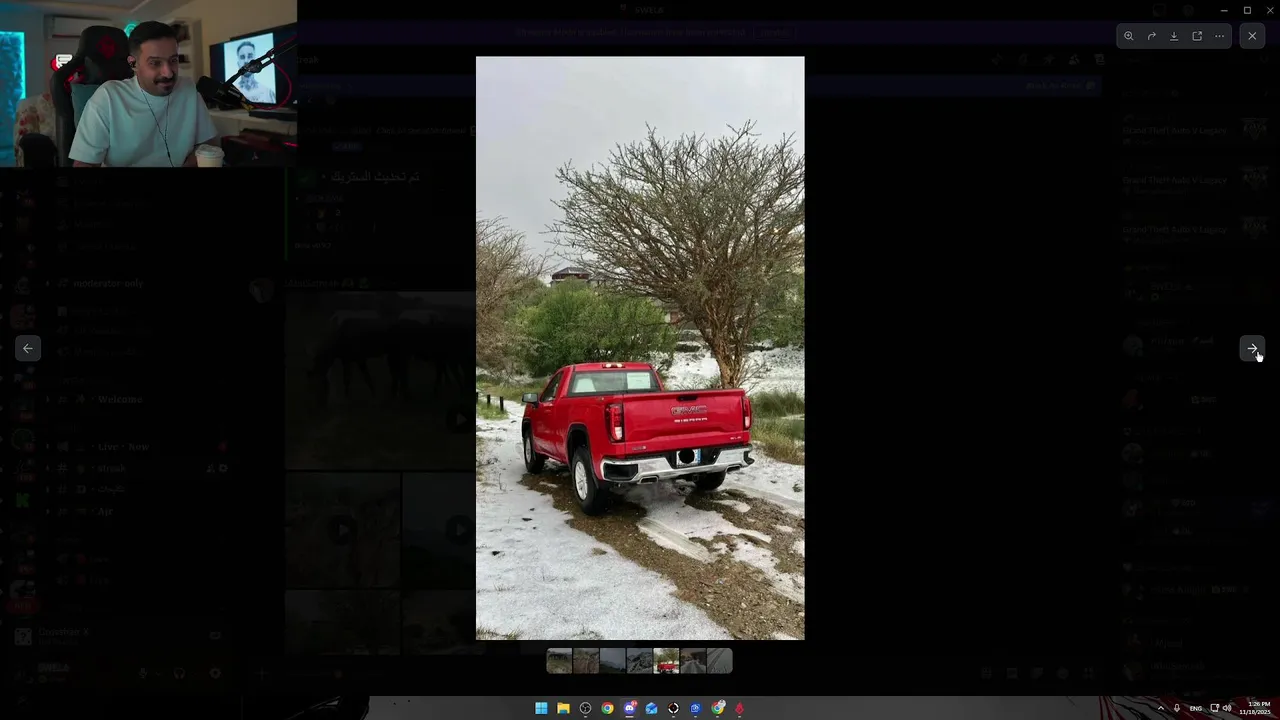
Task: Select the second thumbnail in the gallery strip
Action: click(586, 661)
